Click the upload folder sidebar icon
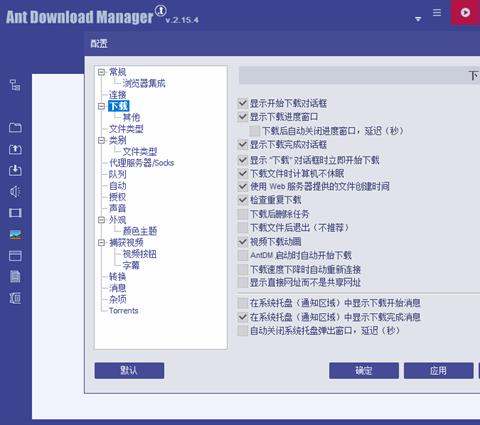 point(15,149)
